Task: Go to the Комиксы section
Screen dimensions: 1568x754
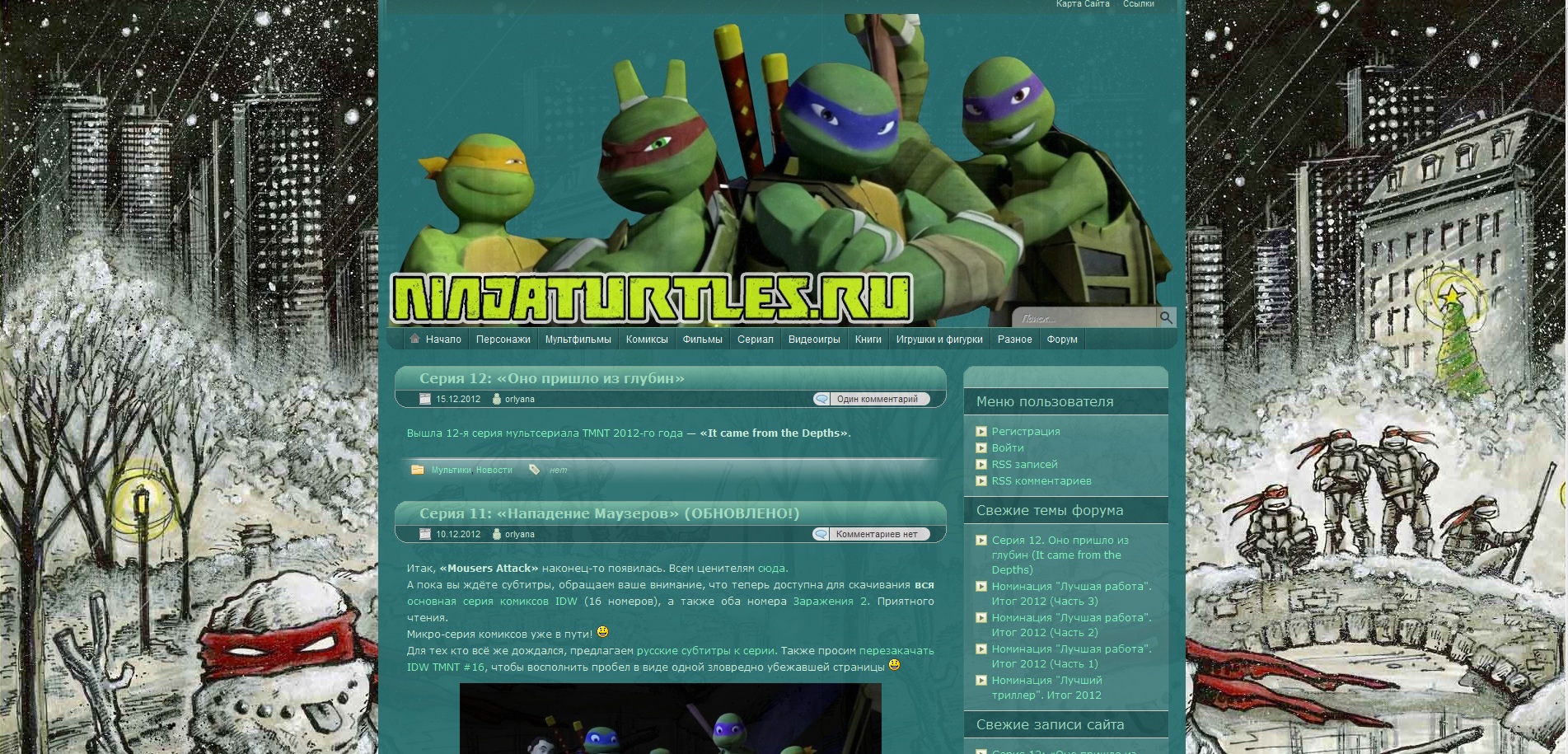Action: pos(647,340)
